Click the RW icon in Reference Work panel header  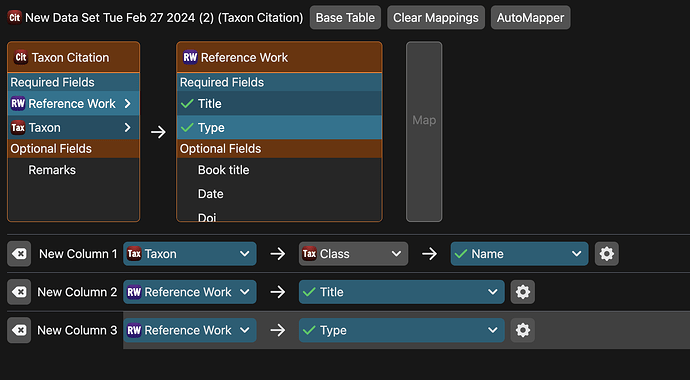(190, 57)
